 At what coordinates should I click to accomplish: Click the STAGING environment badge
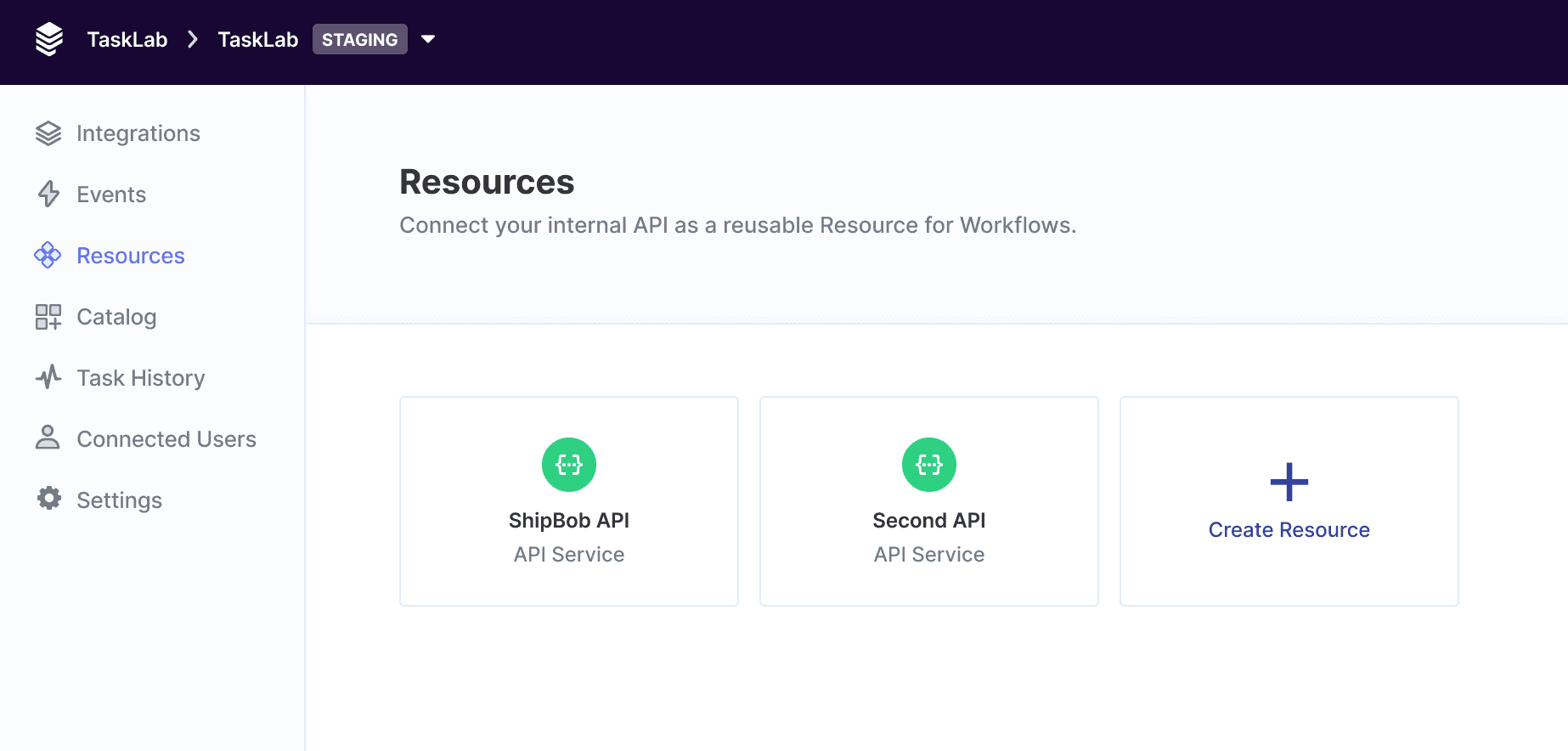359,39
